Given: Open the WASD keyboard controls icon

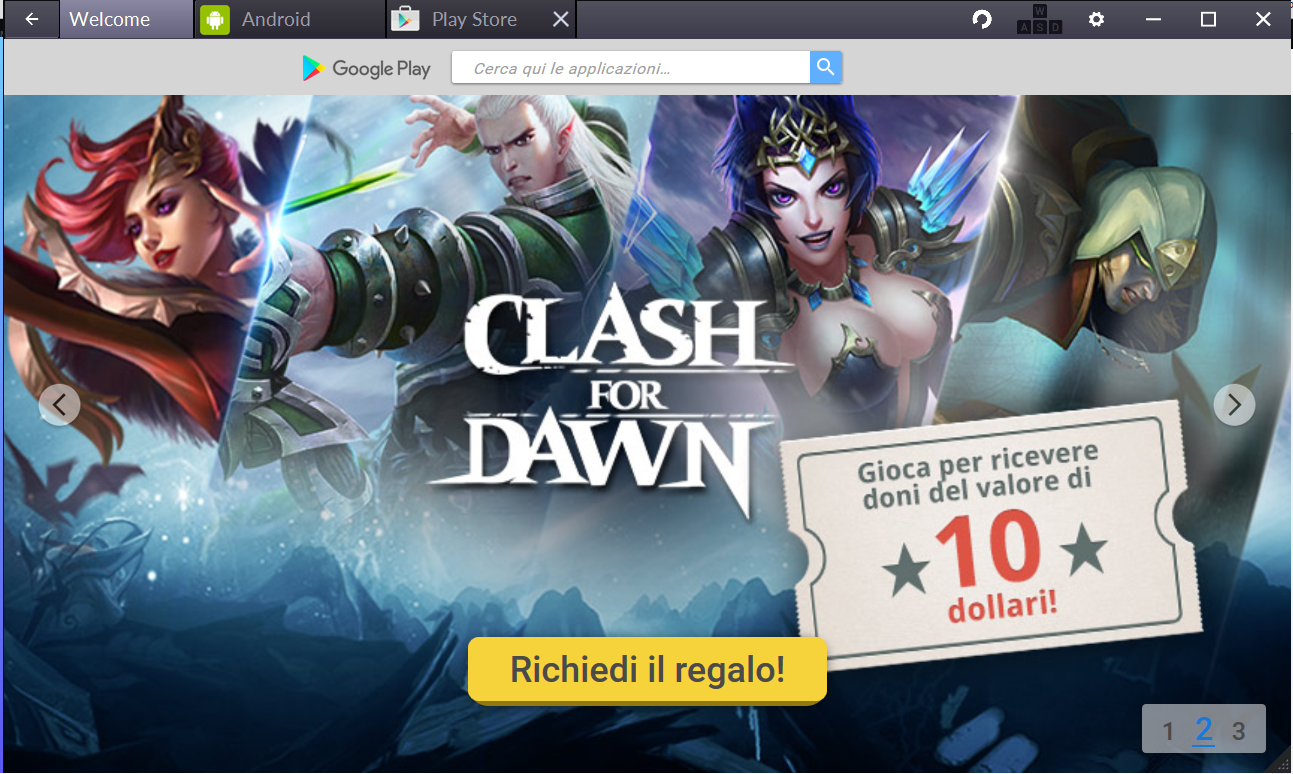Looking at the screenshot, I should [x=1039, y=19].
